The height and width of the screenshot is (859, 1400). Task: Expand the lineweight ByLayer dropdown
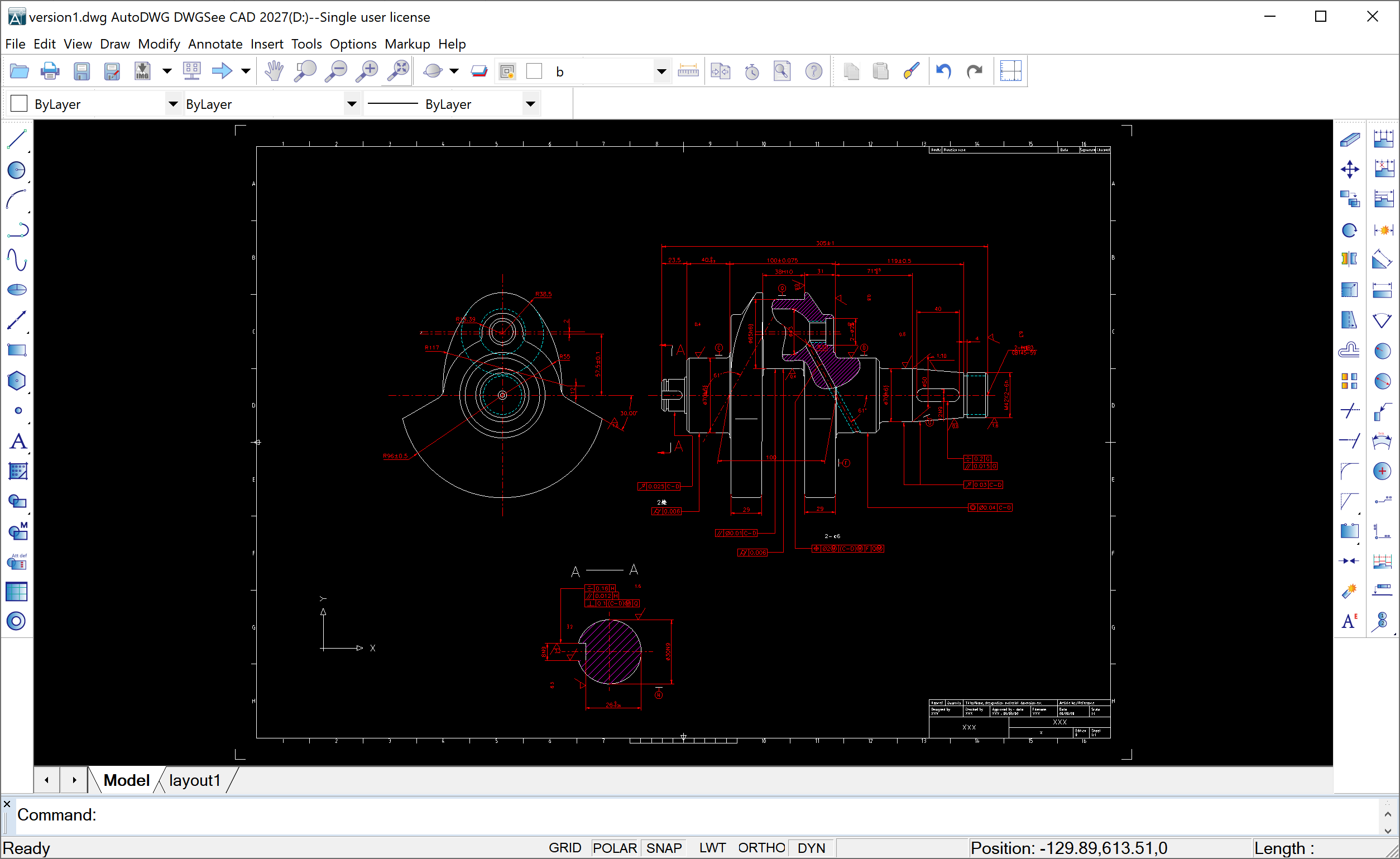pyautogui.click(x=530, y=104)
